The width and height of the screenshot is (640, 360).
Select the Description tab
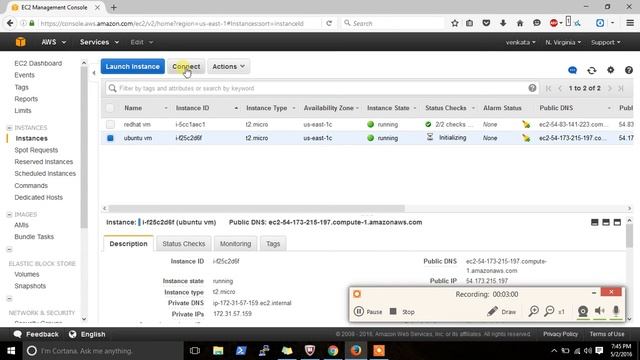point(128,244)
